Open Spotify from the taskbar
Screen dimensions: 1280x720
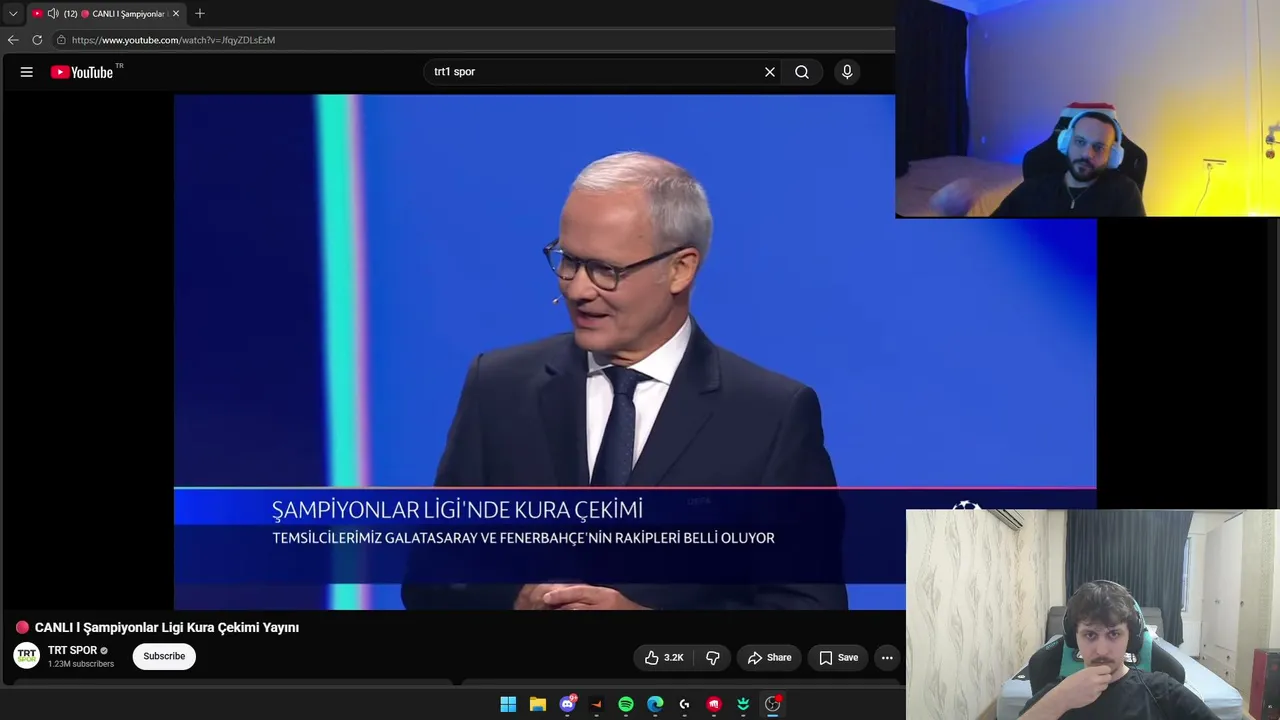click(x=626, y=704)
